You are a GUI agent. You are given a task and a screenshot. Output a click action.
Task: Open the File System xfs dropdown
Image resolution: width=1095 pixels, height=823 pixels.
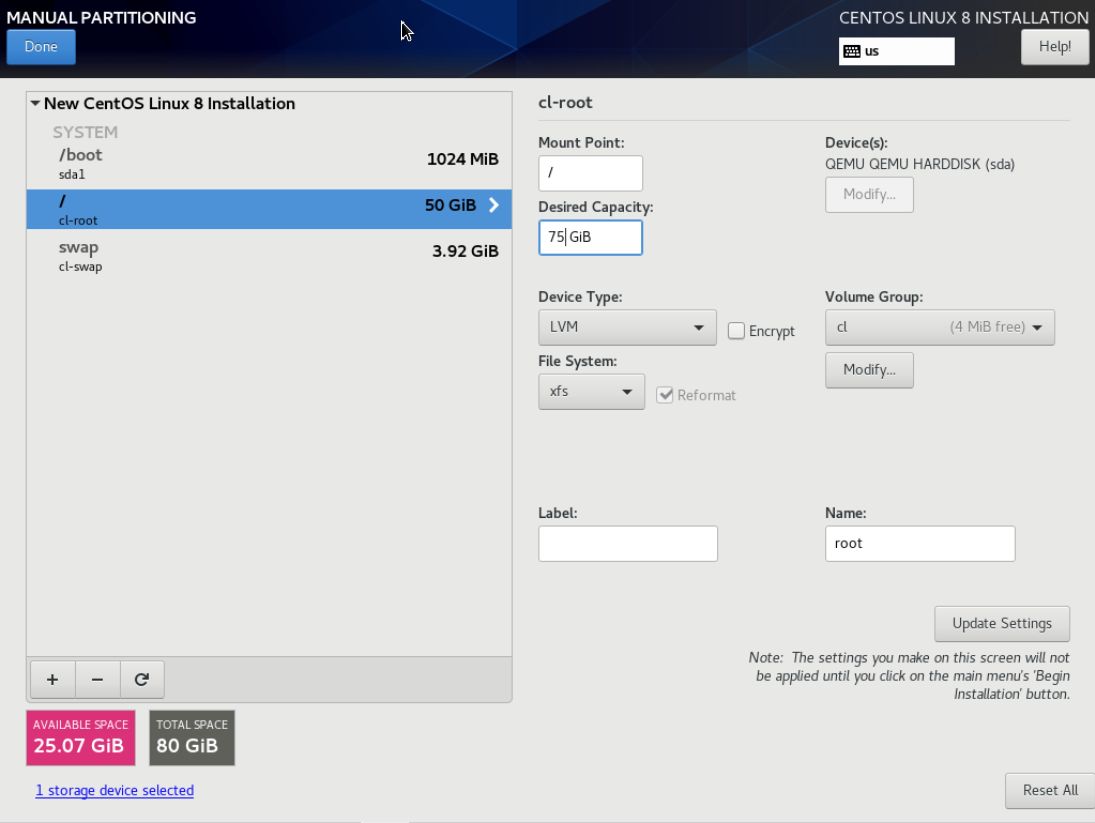591,392
